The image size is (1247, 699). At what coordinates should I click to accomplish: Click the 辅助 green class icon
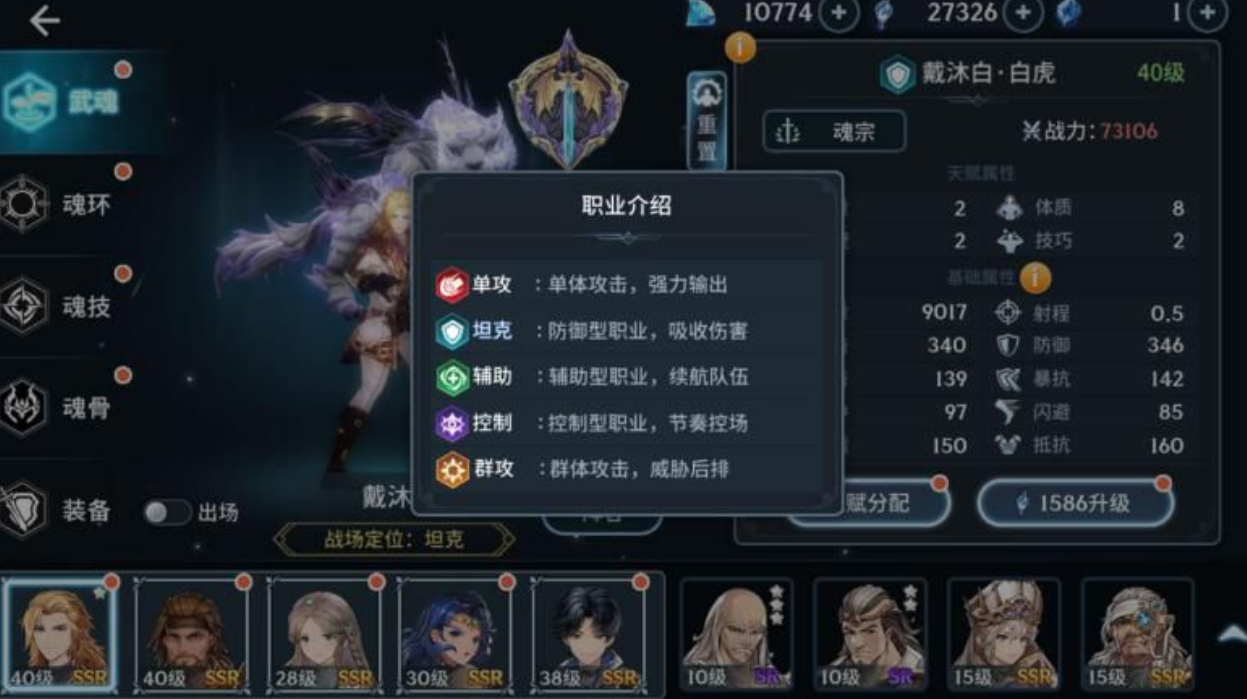click(452, 377)
